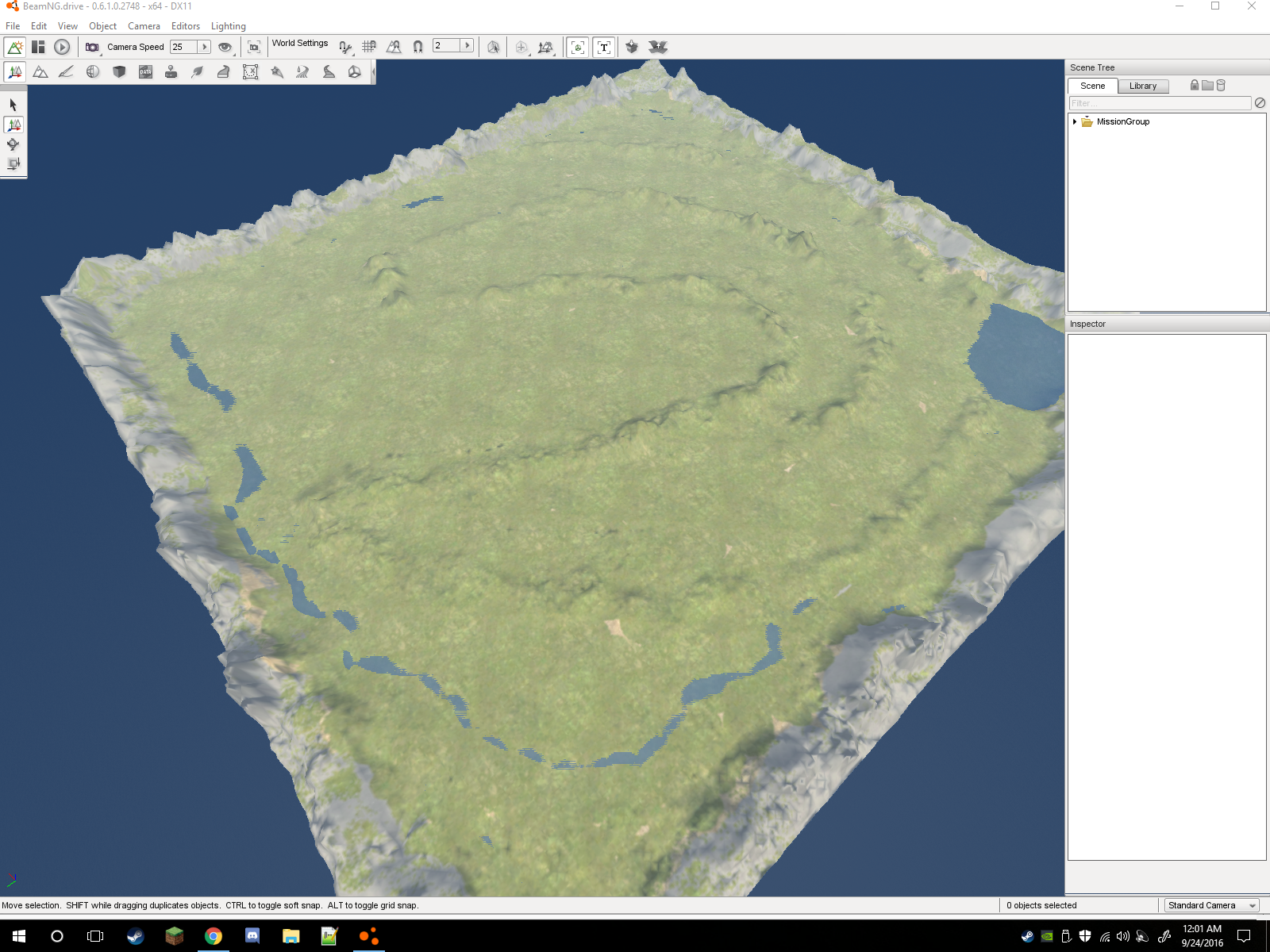Expand the MissionGroup tree node
The height and width of the screenshot is (952, 1270).
[x=1075, y=121]
